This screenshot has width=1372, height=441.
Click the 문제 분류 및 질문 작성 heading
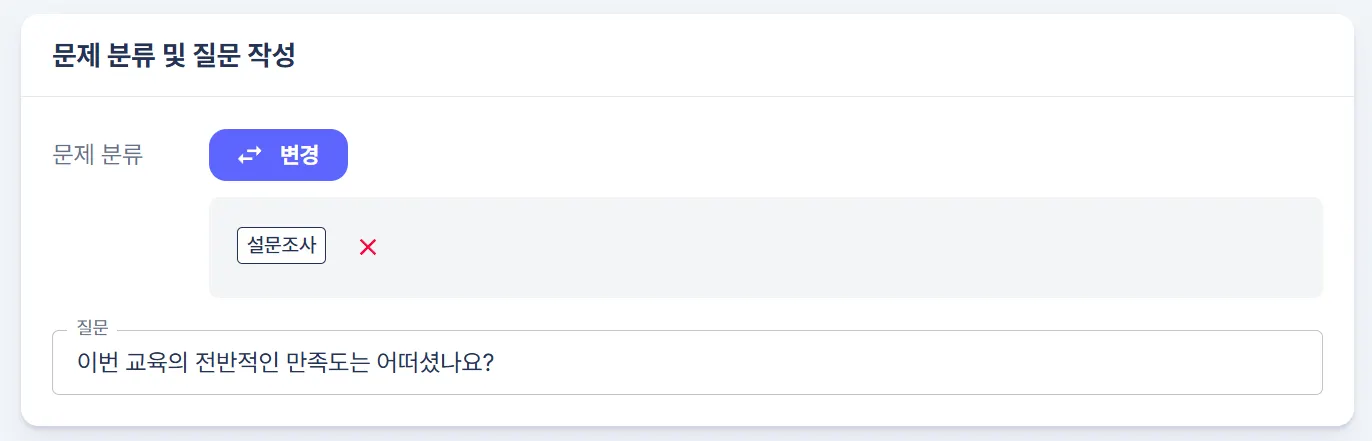[x=173, y=56]
